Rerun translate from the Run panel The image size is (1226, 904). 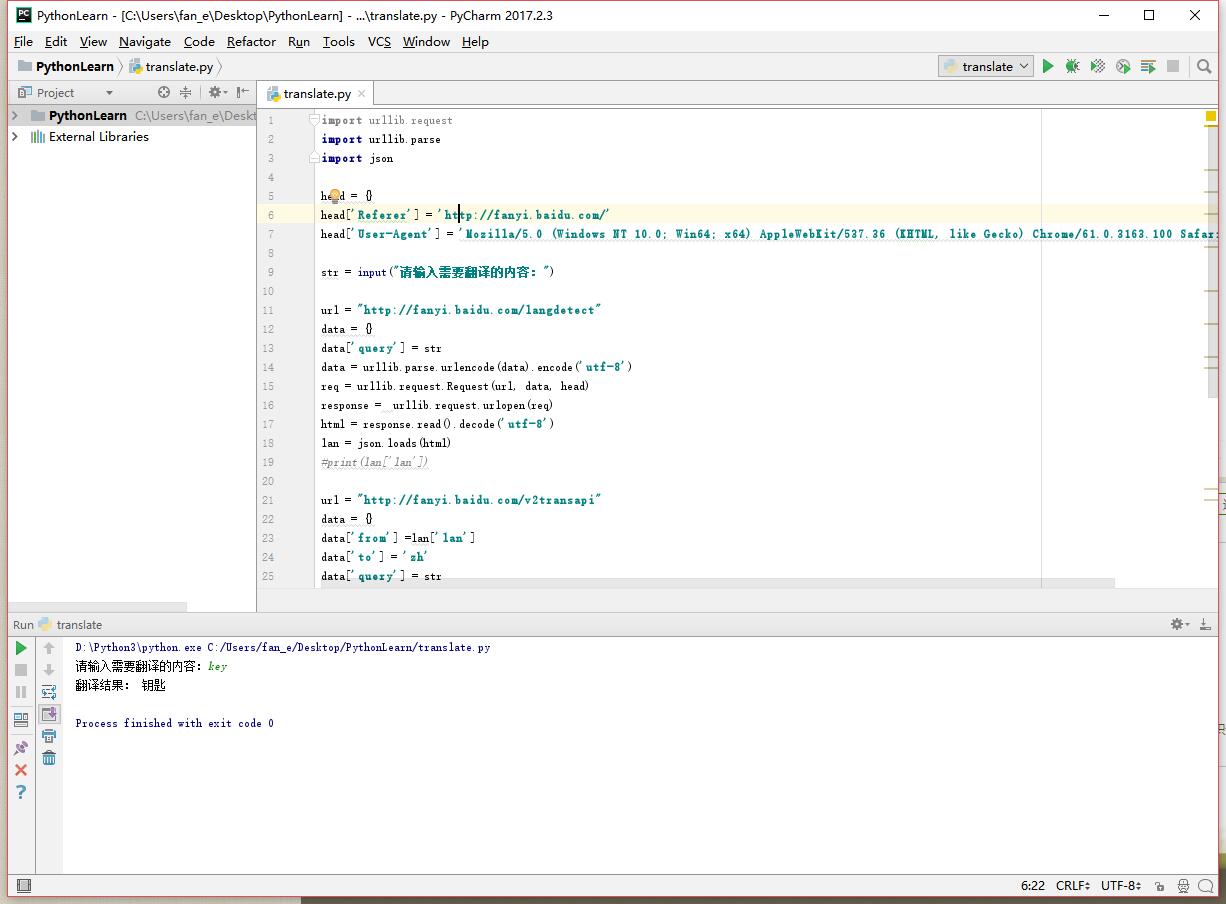tap(20, 648)
